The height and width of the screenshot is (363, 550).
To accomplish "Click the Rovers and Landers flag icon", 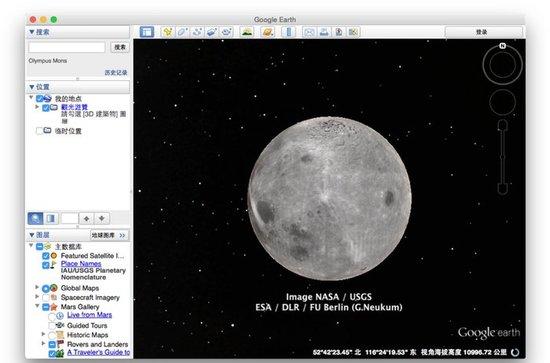I will coord(60,344).
